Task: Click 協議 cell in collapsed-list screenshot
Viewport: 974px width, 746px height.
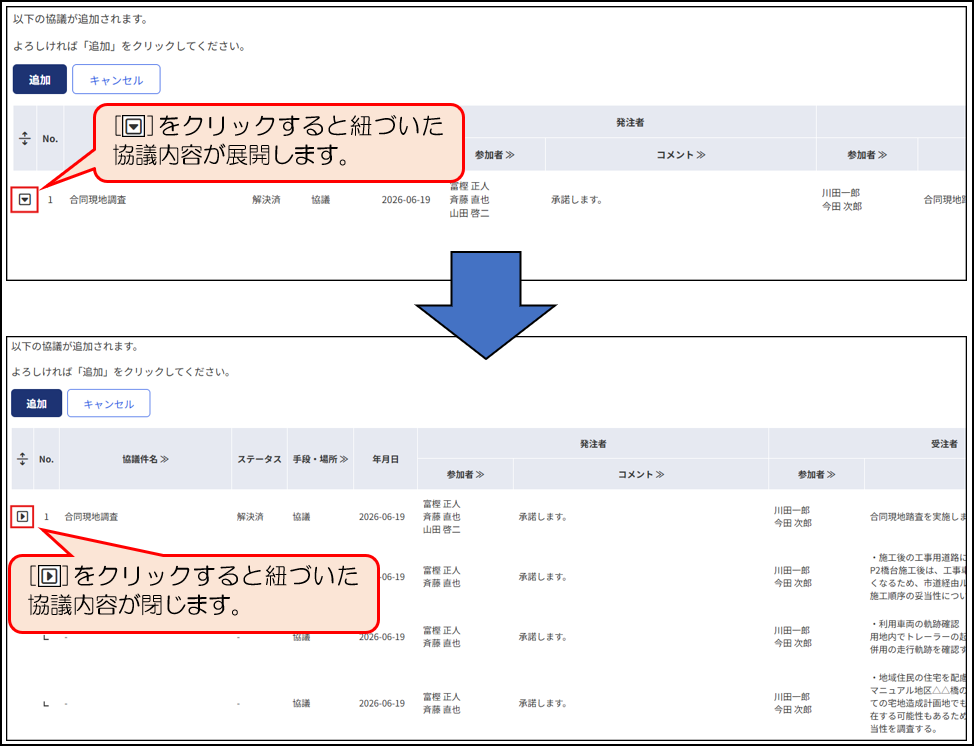Action: coord(321,200)
